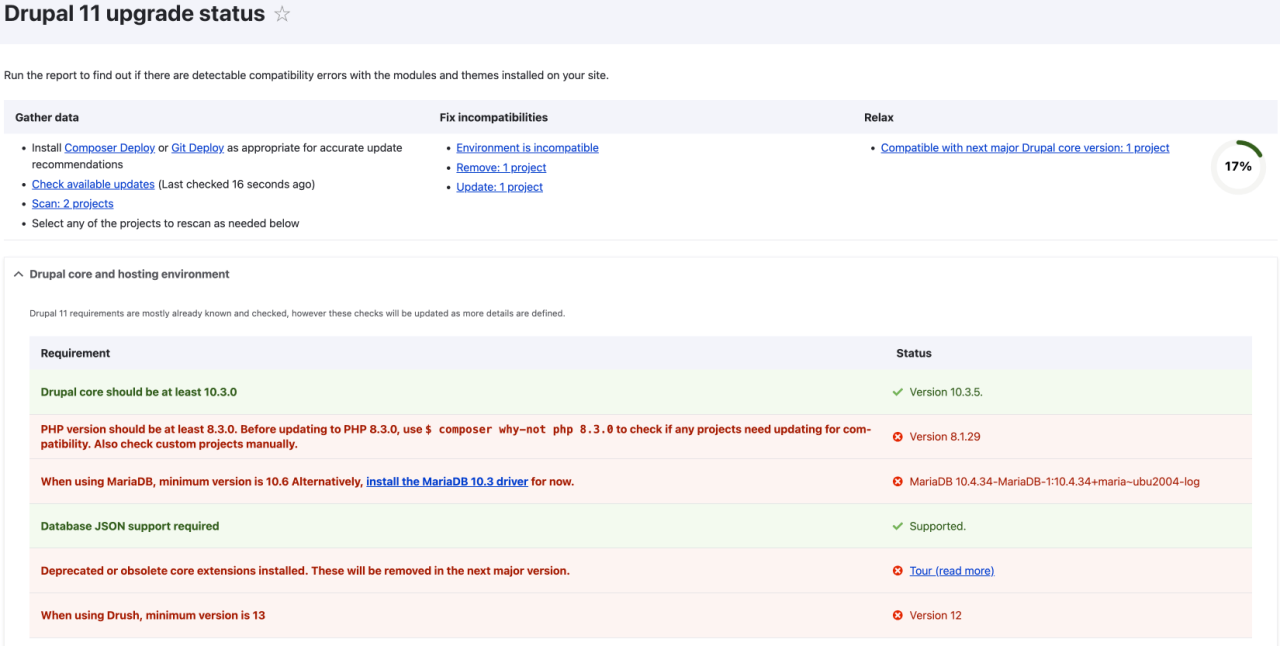Viewport: 1280px width, 646px height.
Task: Click the red error icon beside Version 8.1.29
Action: [897, 436]
